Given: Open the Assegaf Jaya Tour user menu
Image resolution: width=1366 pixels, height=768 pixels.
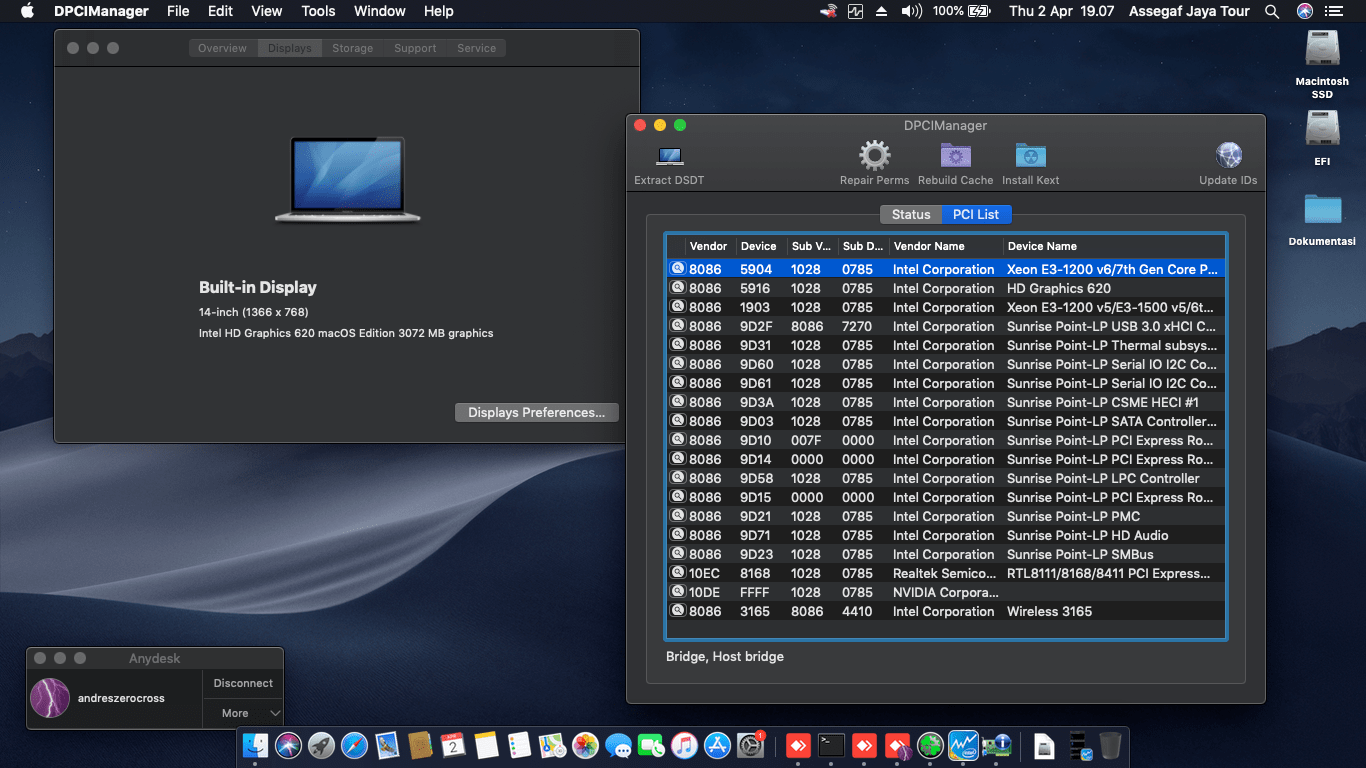Looking at the screenshot, I should click(x=1189, y=11).
